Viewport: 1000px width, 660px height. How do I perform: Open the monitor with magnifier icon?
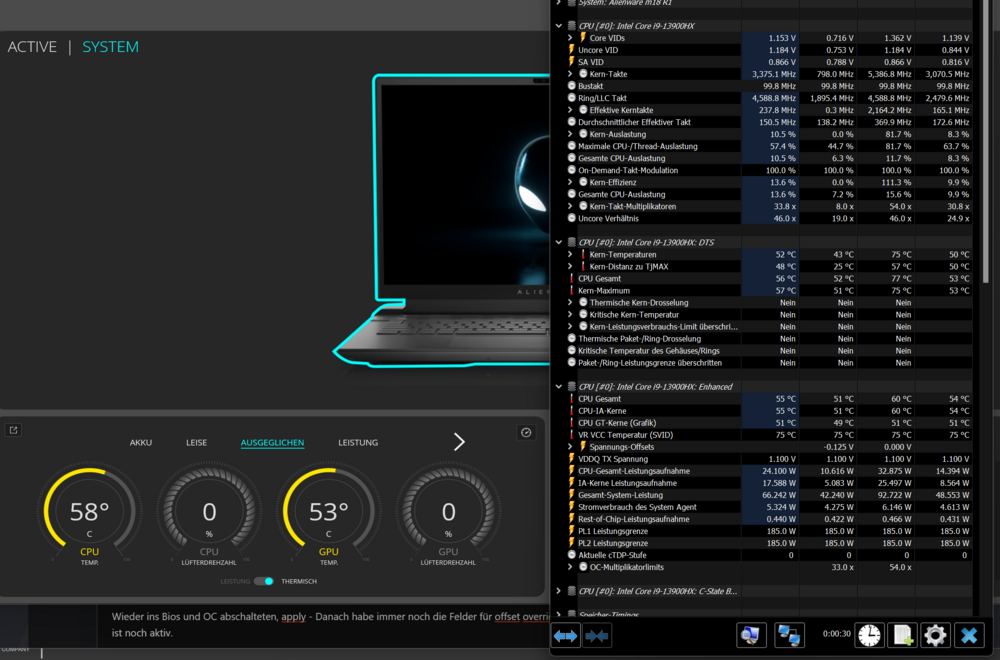749,635
